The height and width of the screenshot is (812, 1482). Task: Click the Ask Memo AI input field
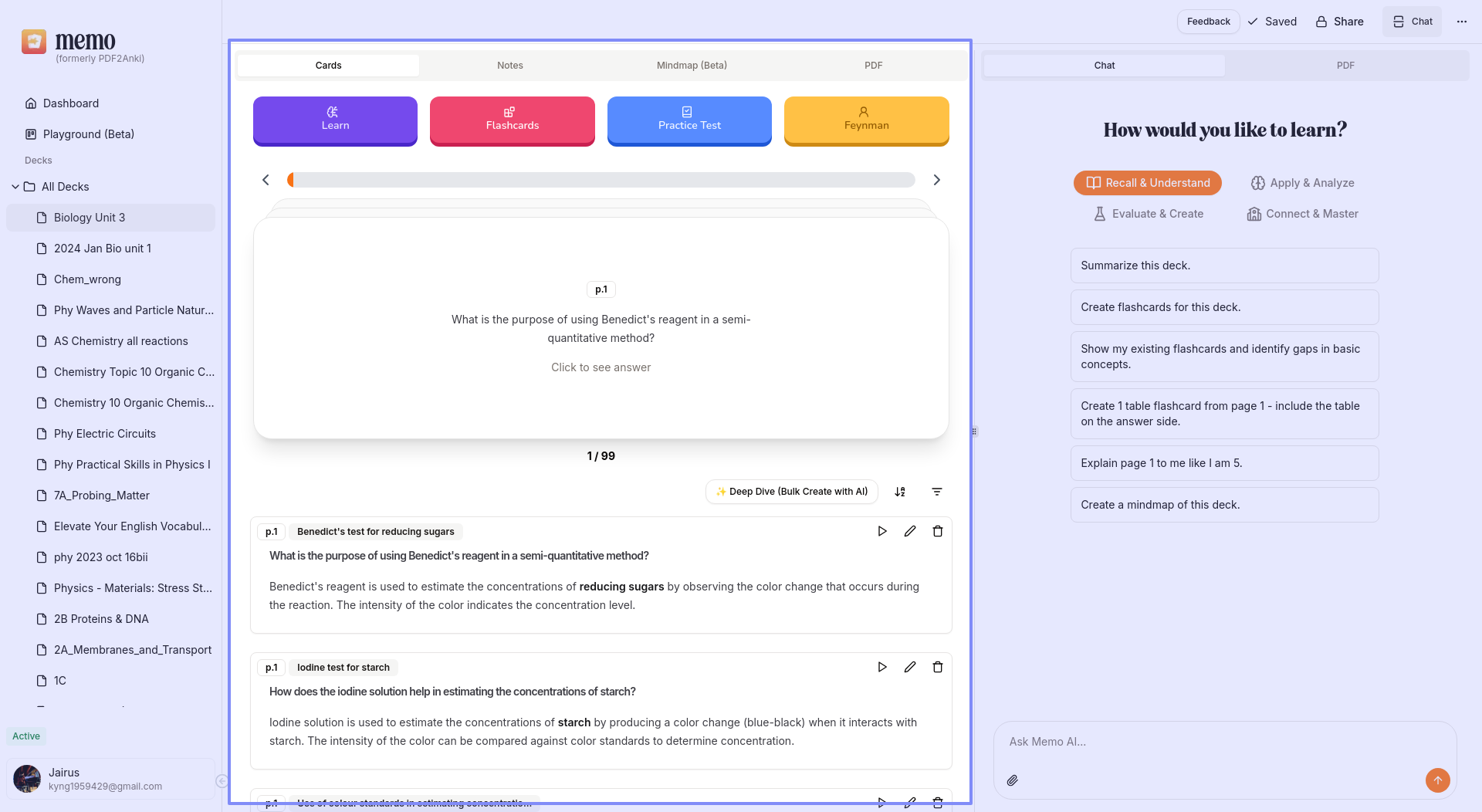click(x=1223, y=742)
